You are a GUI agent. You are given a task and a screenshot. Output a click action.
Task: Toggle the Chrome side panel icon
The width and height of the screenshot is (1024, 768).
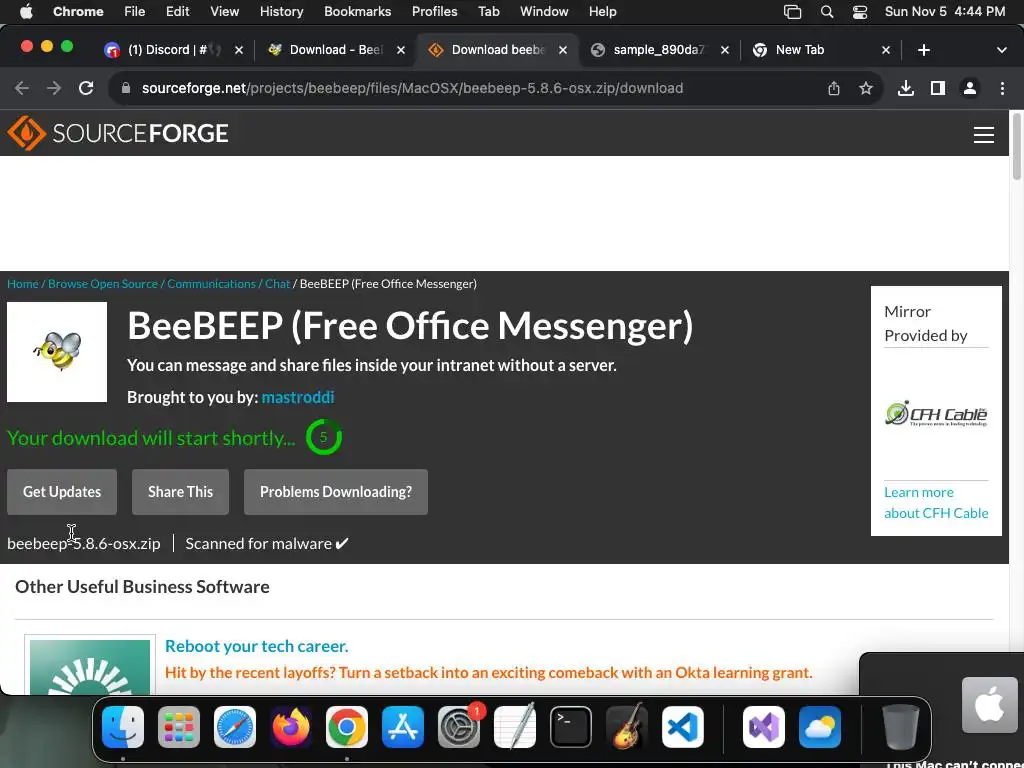(x=938, y=88)
